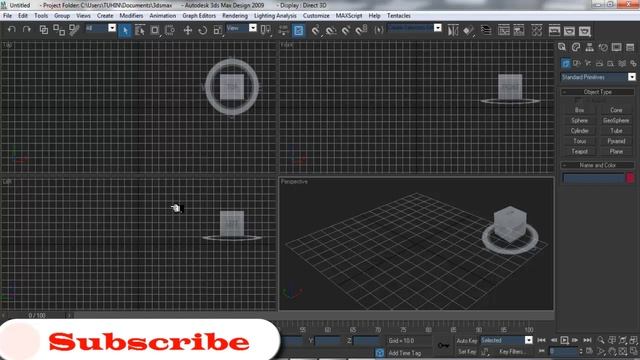Switch to Hierarchy command panel tab
Viewport: 640px width, 360px height.
coord(589,47)
